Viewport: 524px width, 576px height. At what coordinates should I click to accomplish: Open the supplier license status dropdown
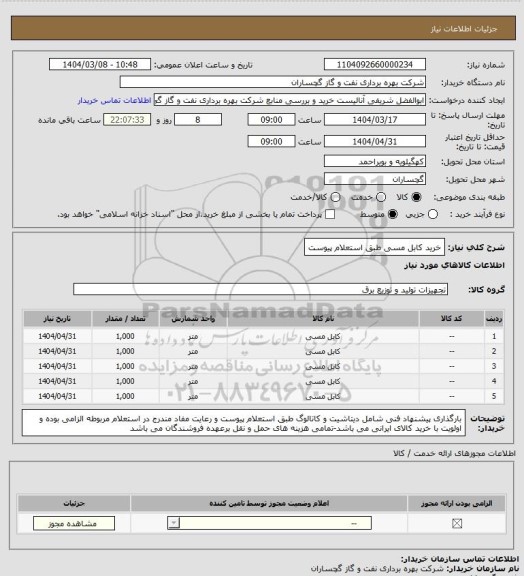[269, 523]
